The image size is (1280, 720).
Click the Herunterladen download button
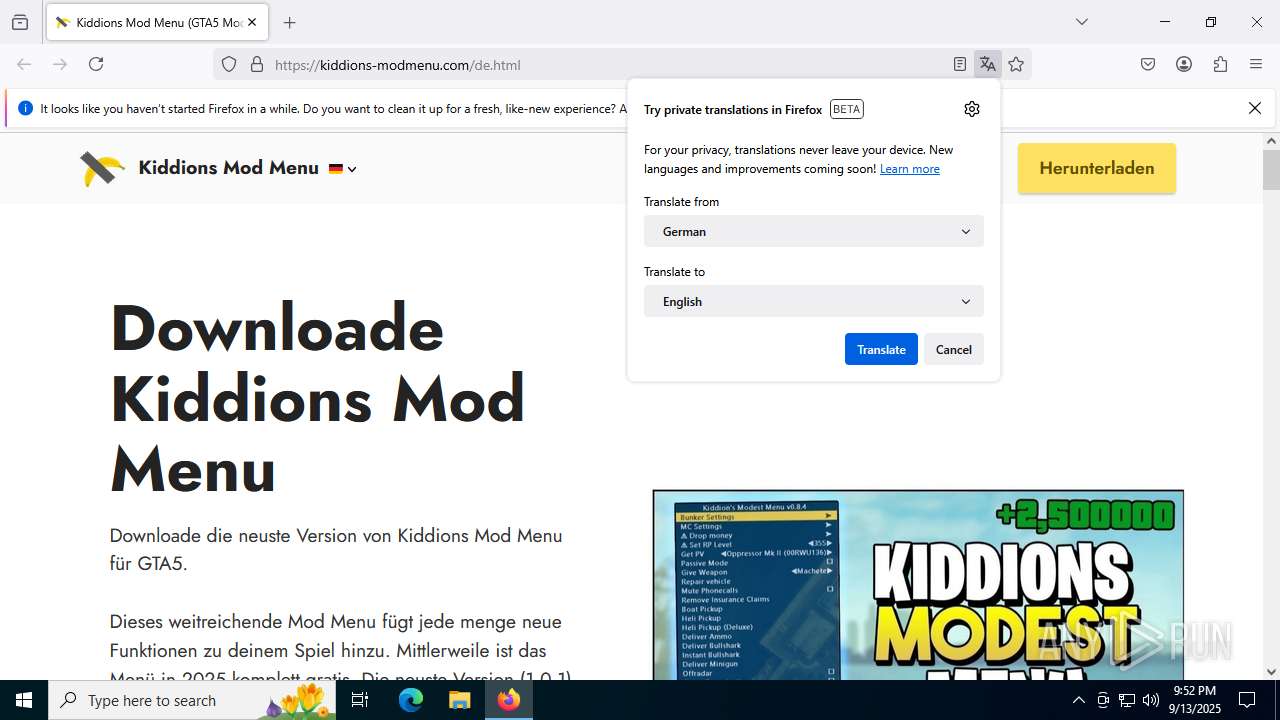click(1097, 168)
